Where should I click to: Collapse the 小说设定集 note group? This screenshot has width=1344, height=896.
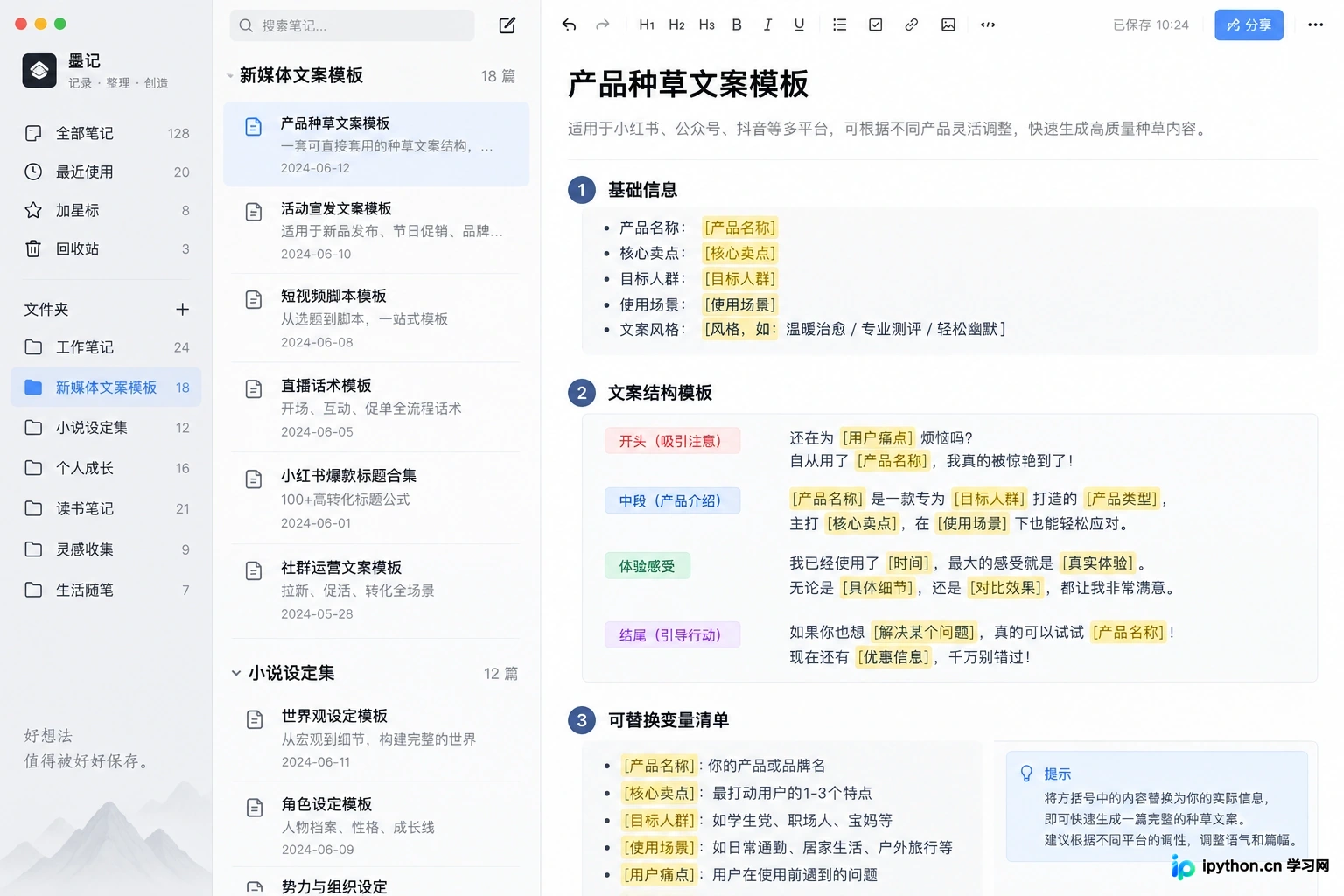pyautogui.click(x=235, y=673)
